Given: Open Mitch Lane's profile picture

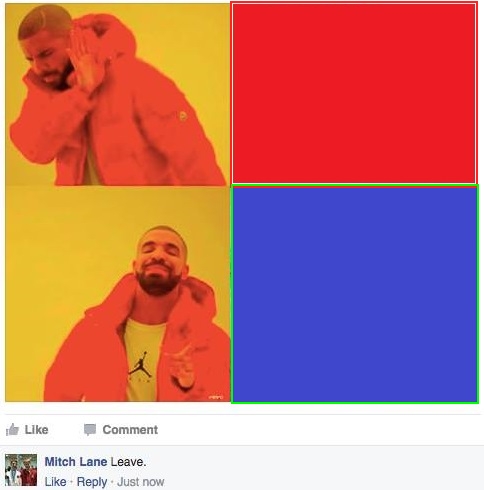Looking at the screenshot, I should coord(21,470).
